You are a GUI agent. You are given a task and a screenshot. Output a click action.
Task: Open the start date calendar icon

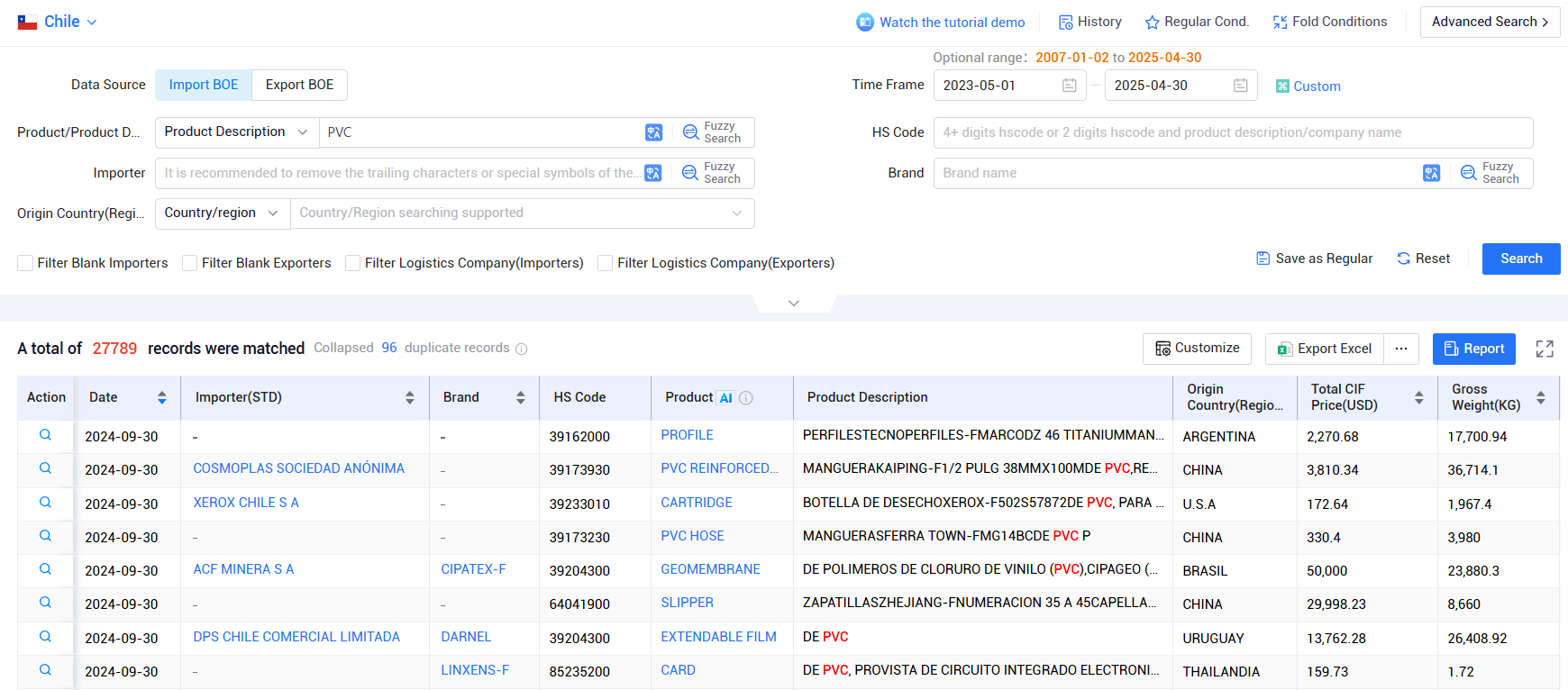[x=1070, y=86]
